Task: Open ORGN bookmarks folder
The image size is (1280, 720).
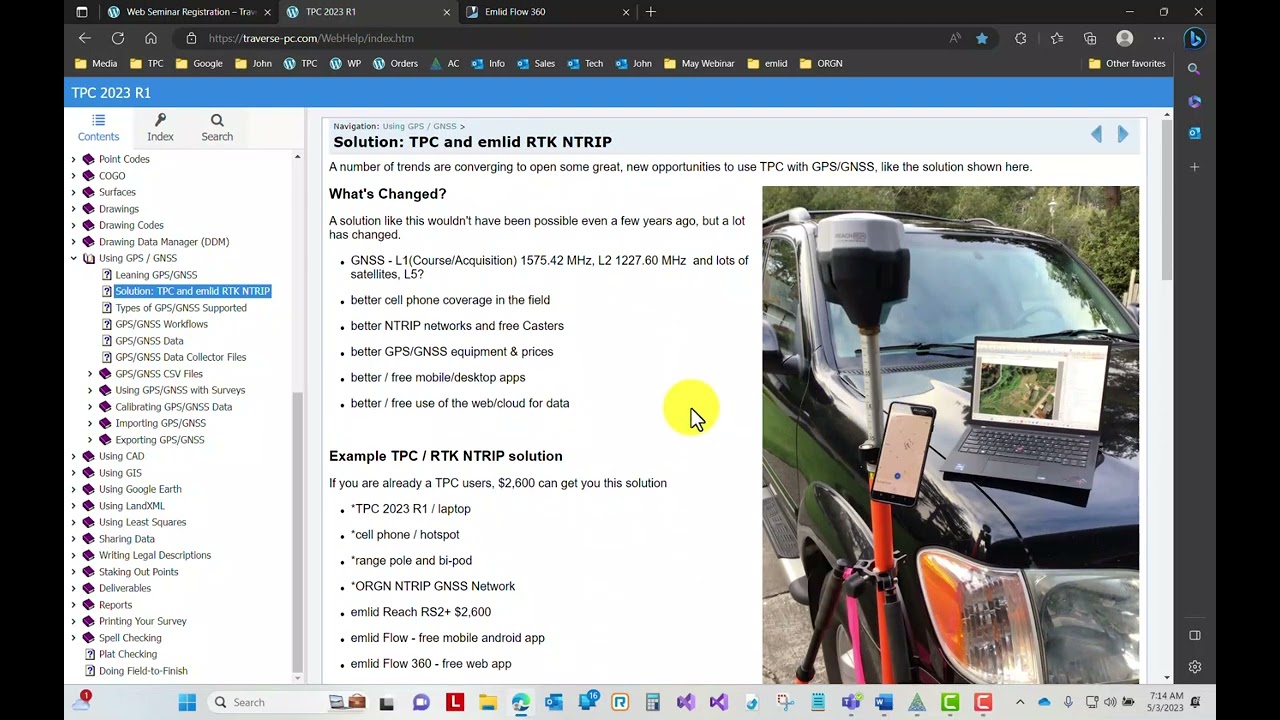Action: [821, 63]
